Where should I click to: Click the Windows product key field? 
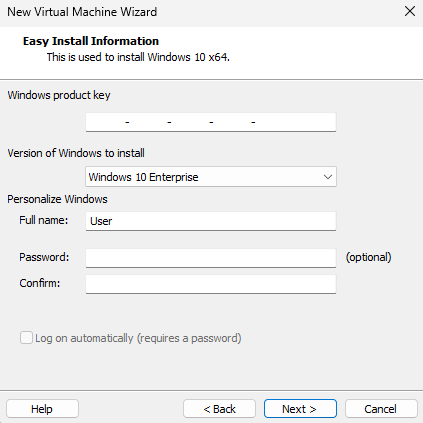[211, 122]
